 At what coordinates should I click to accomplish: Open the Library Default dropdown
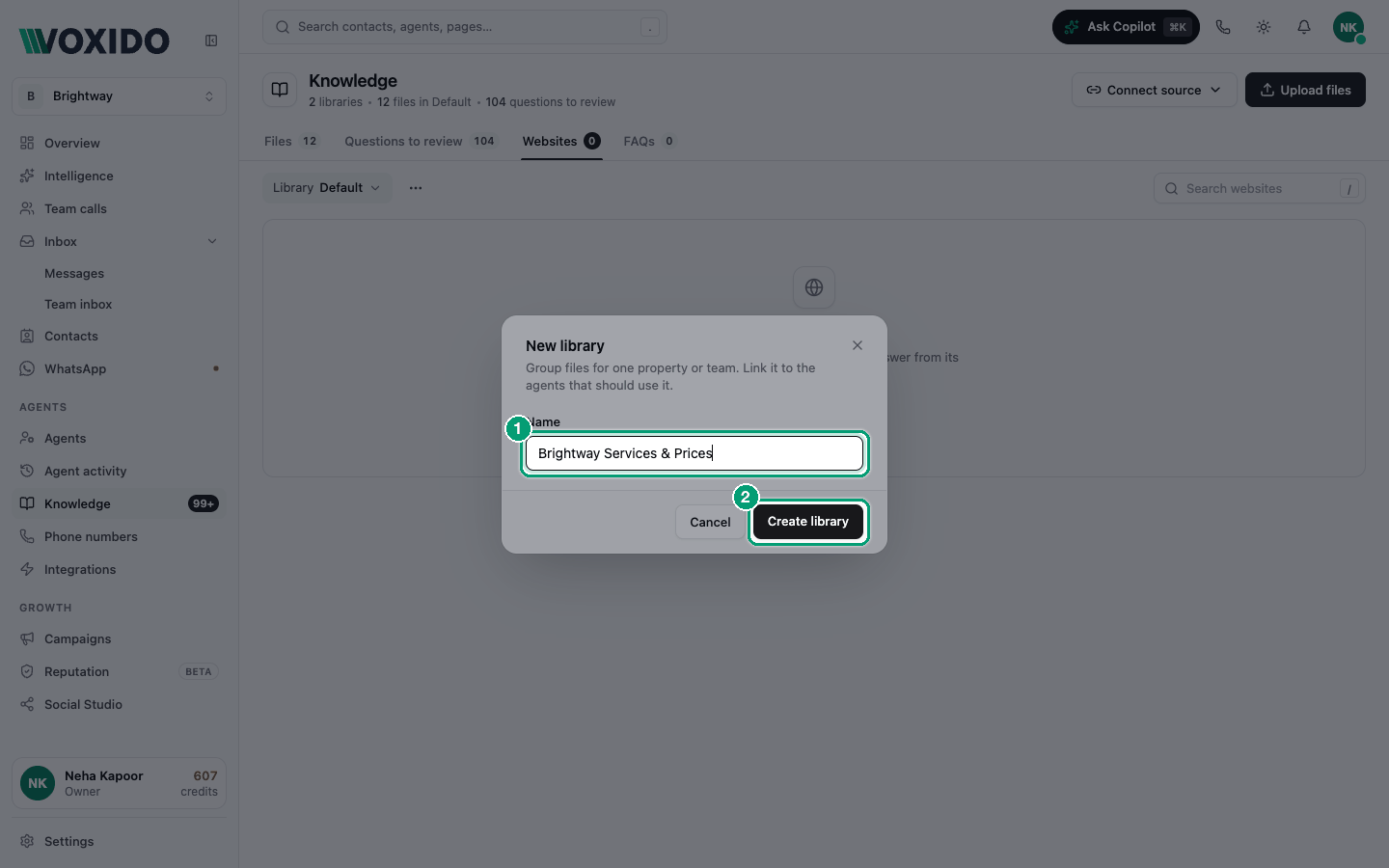coord(327,188)
